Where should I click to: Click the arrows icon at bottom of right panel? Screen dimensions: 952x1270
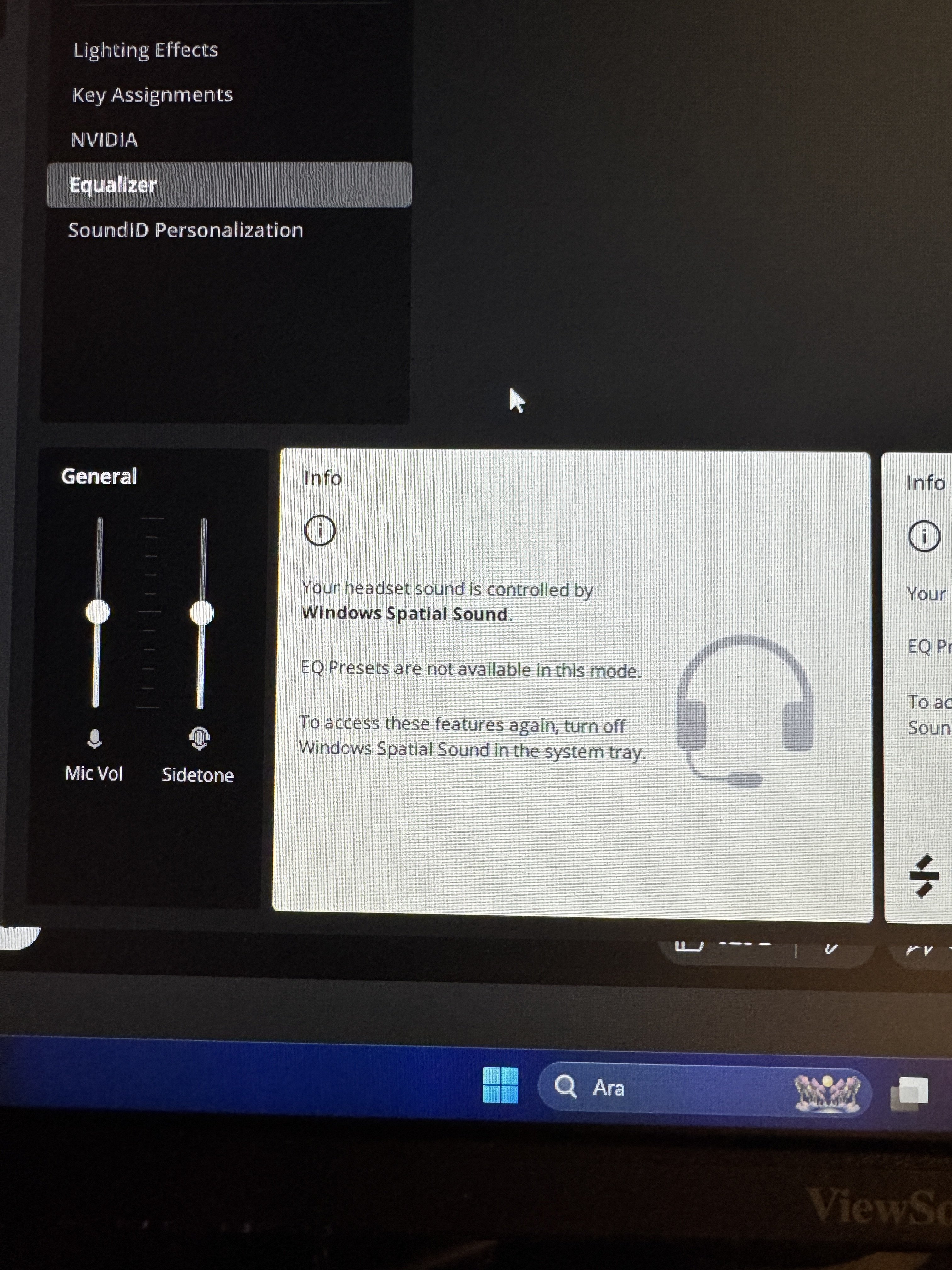pos(924,876)
